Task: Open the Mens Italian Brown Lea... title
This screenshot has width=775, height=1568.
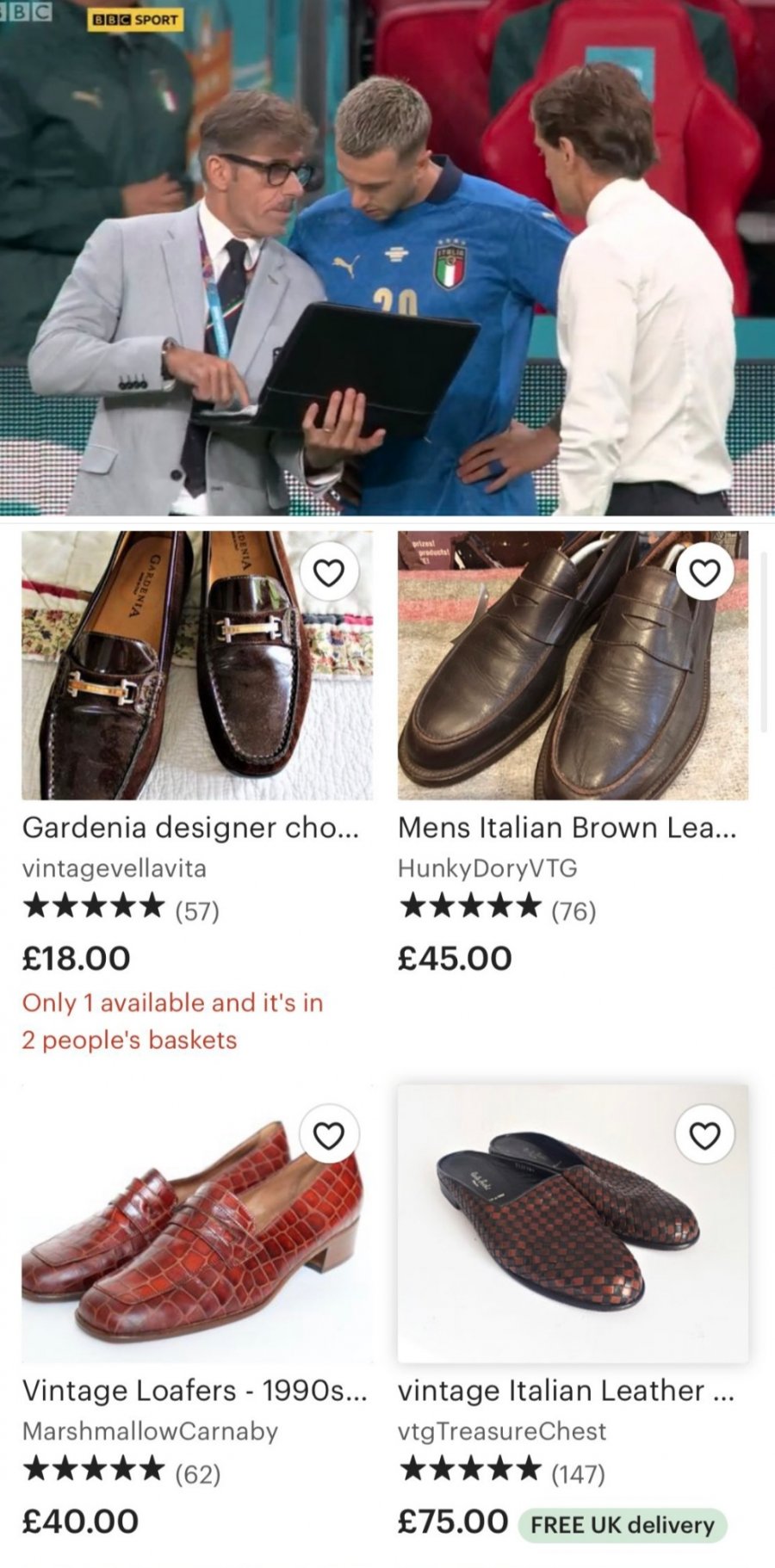Action: (x=567, y=827)
